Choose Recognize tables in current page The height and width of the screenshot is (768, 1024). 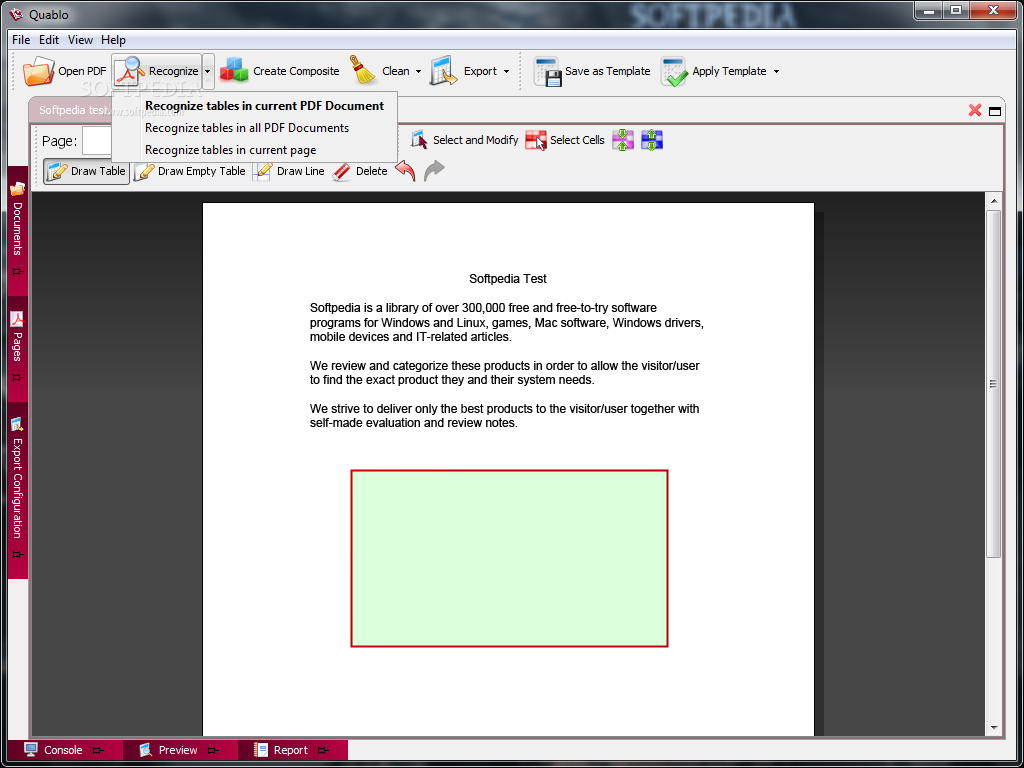[255, 150]
